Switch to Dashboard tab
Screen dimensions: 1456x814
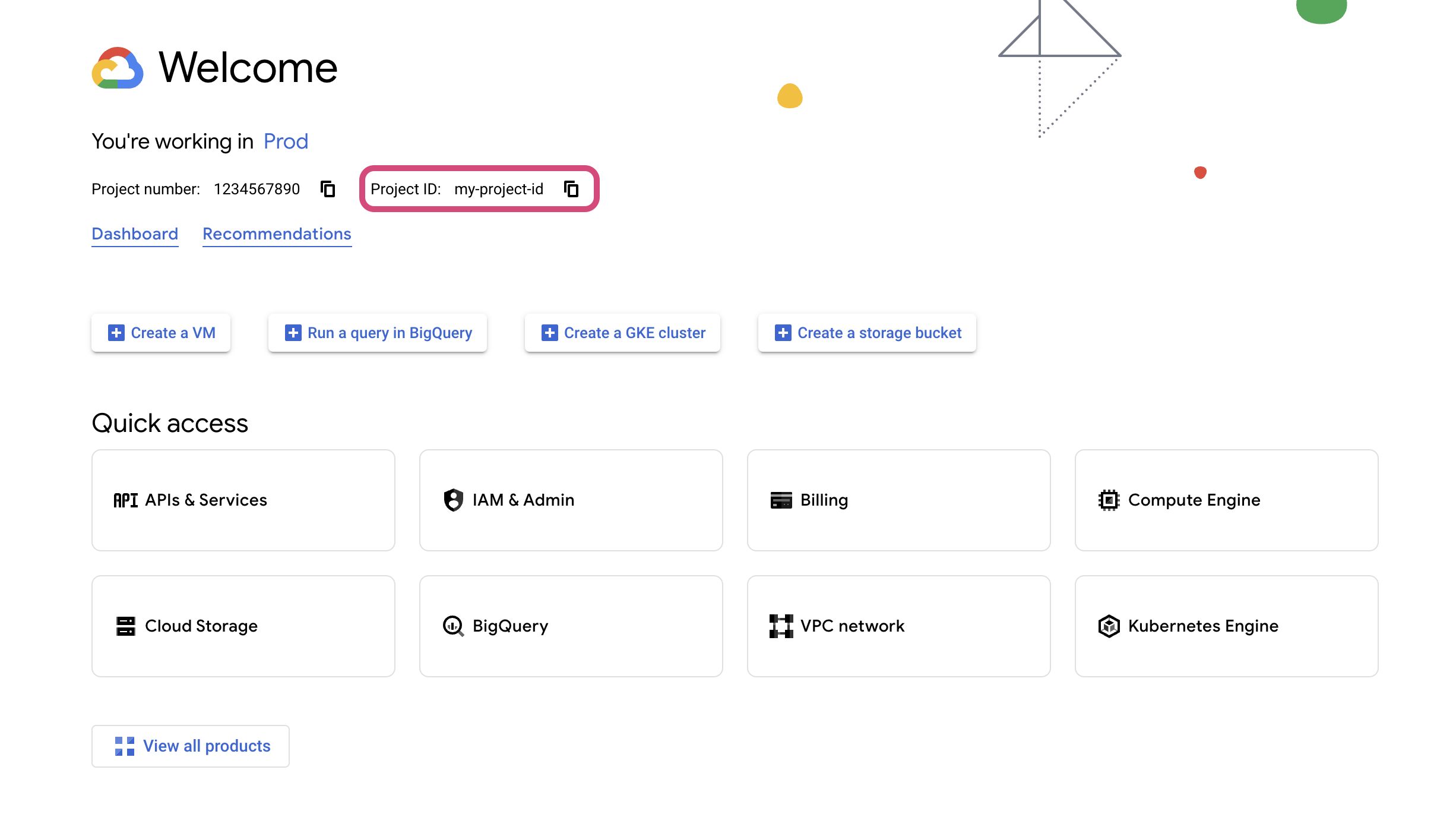[134, 234]
